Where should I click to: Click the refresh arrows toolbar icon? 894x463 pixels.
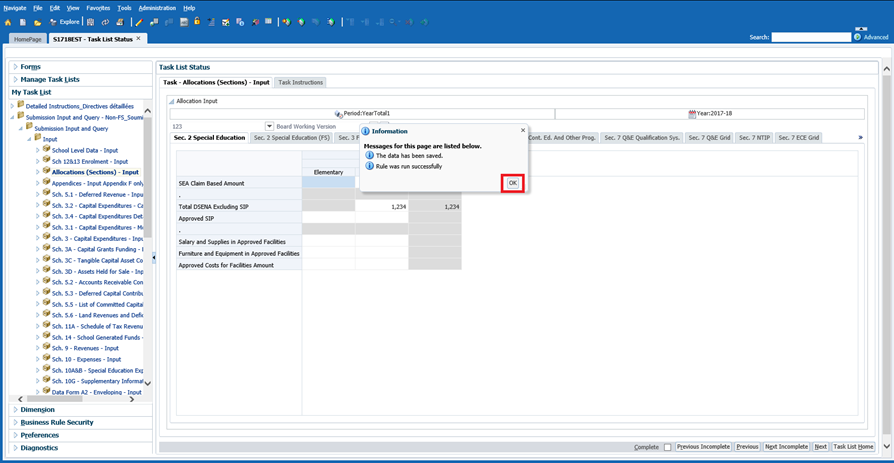point(105,22)
